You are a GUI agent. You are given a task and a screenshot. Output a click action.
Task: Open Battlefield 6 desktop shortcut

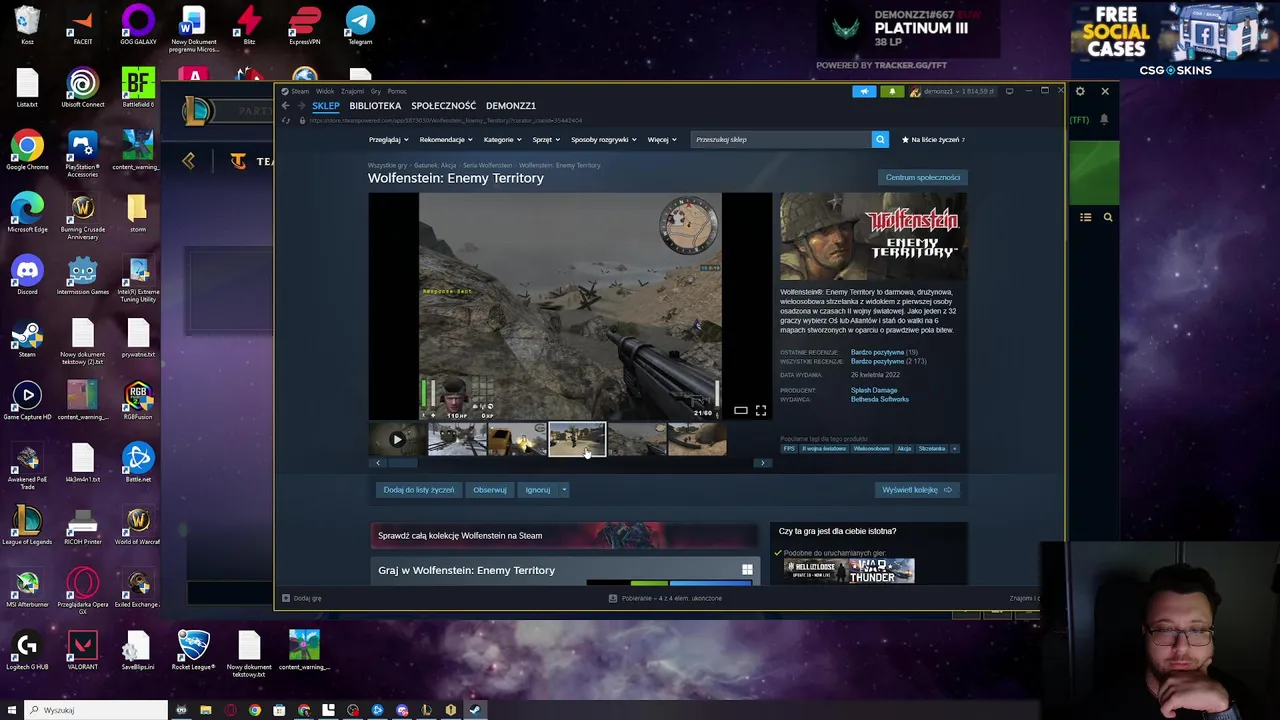click(138, 88)
